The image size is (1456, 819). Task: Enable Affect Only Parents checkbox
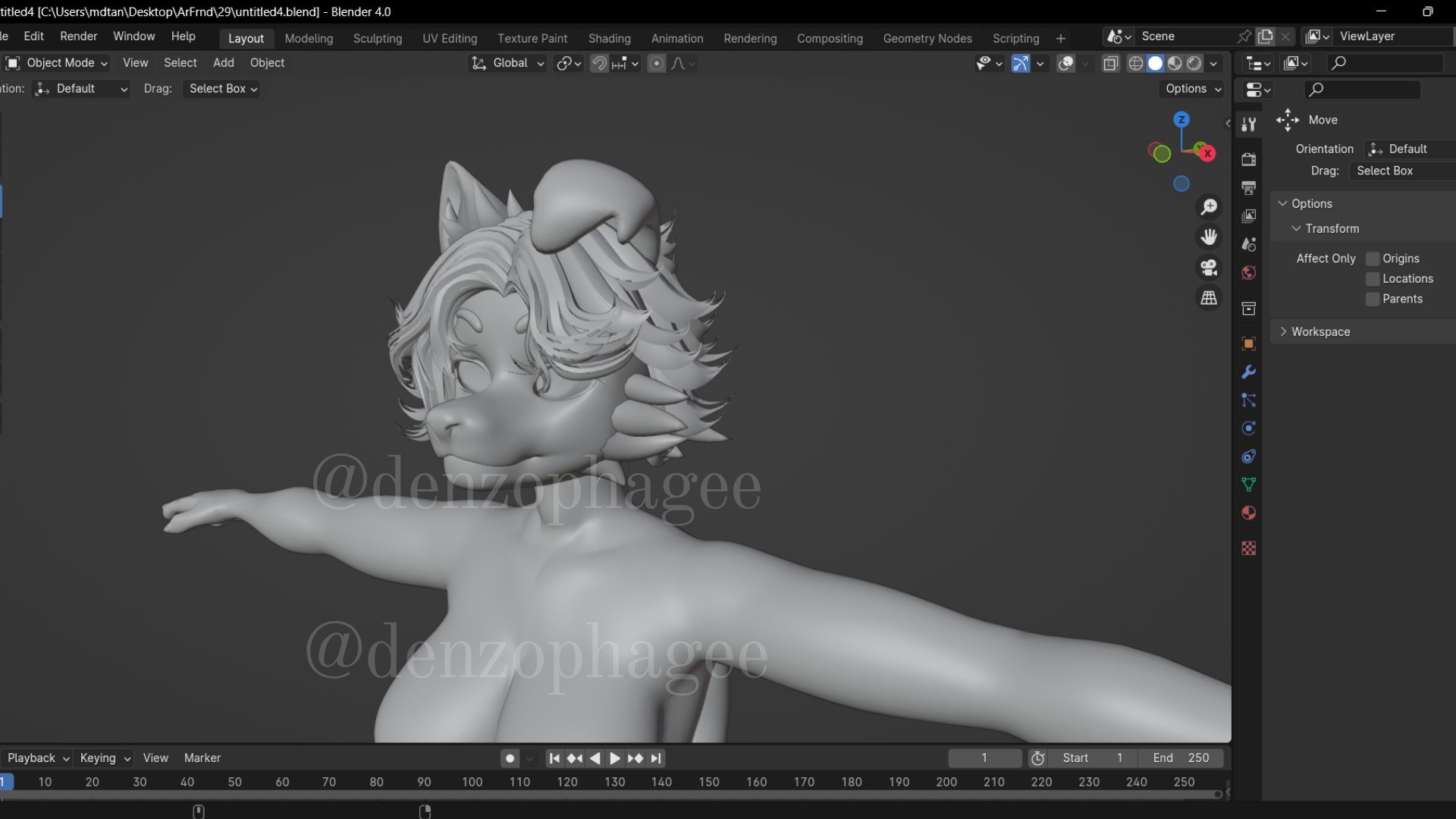(x=1373, y=300)
